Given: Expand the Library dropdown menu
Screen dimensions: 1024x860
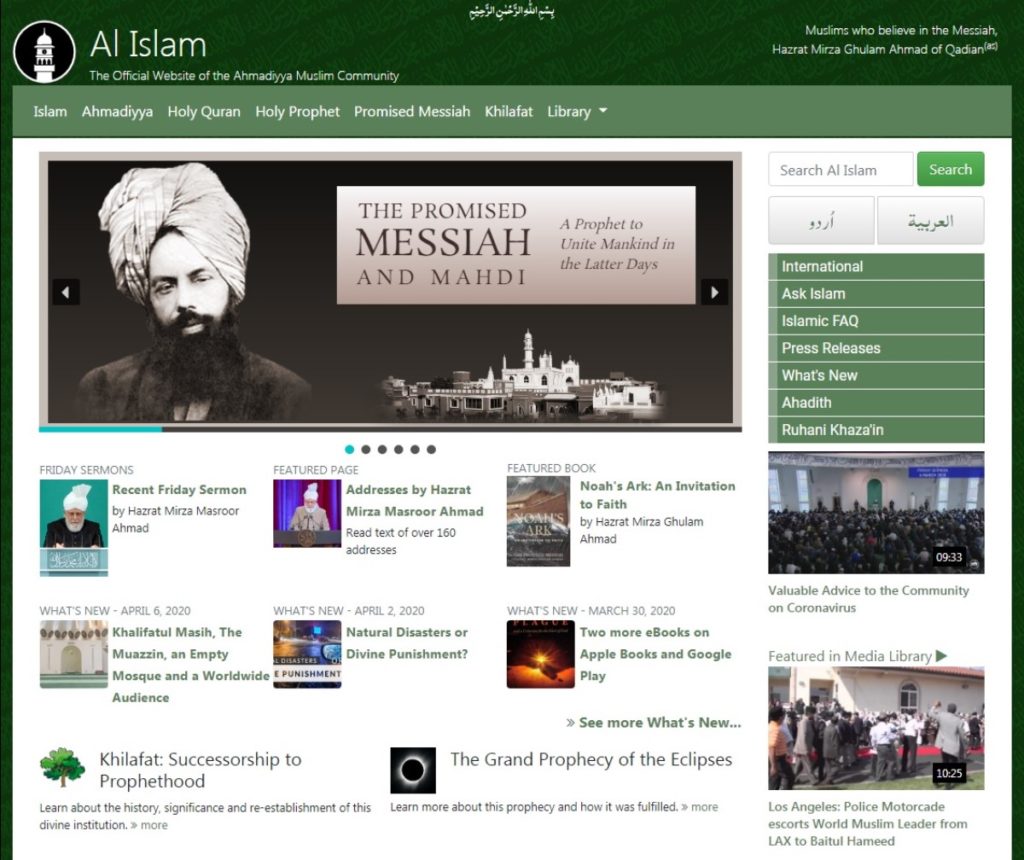Looking at the screenshot, I should coord(577,112).
